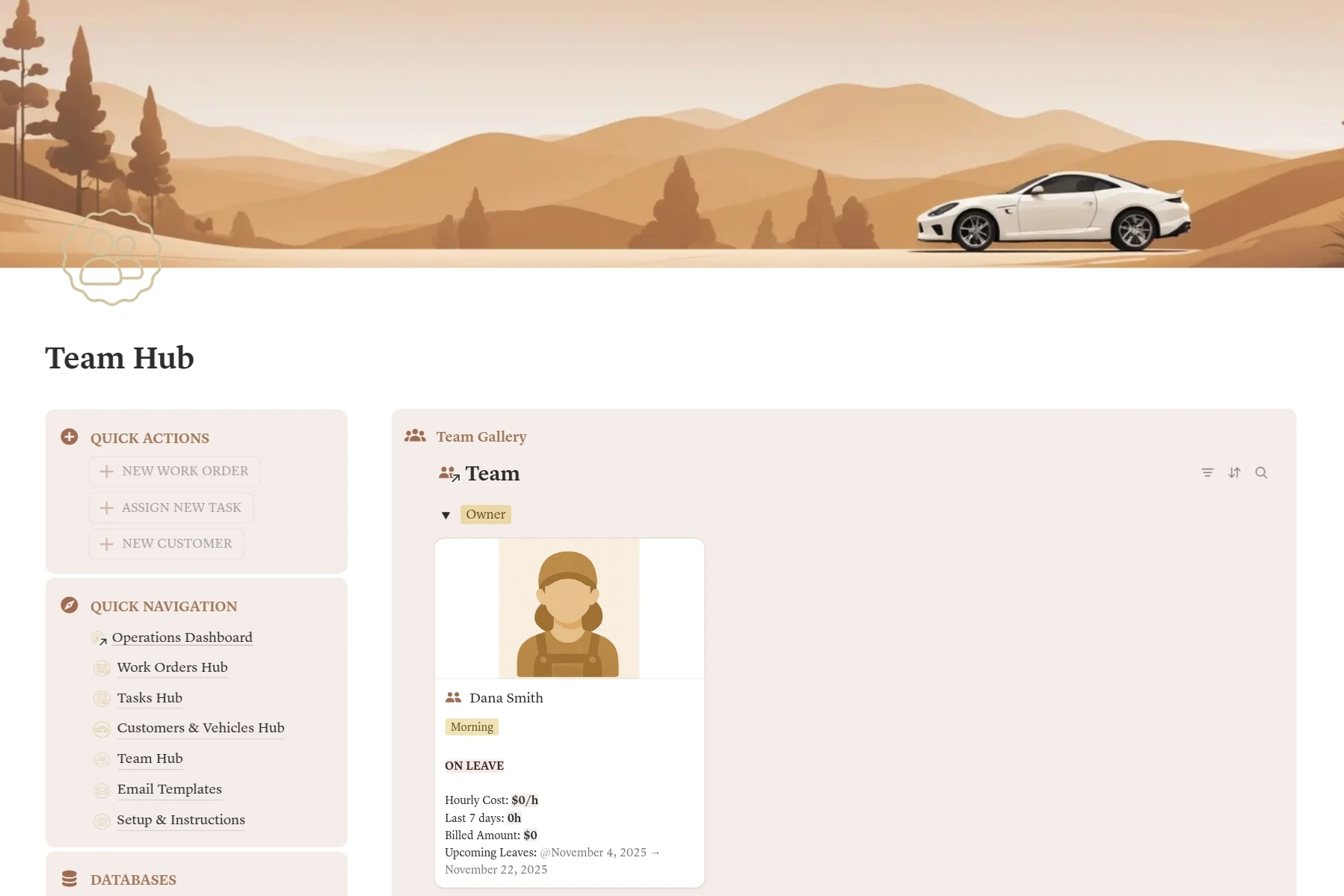Collapse the Owner group triangle
Image resolution: width=1344 pixels, height=896 pixels.
click(446, 515)
